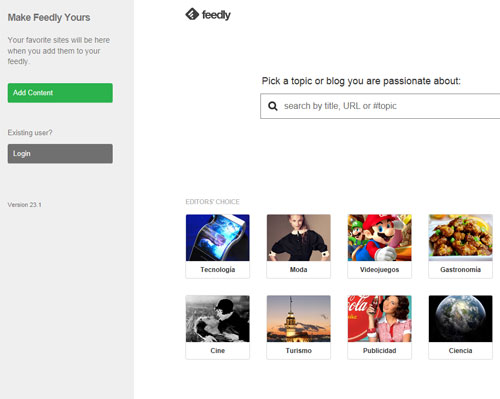This screenshot has width=500, height=399.
Task: Open the Gastronomía food image
Action: [460, 238]
